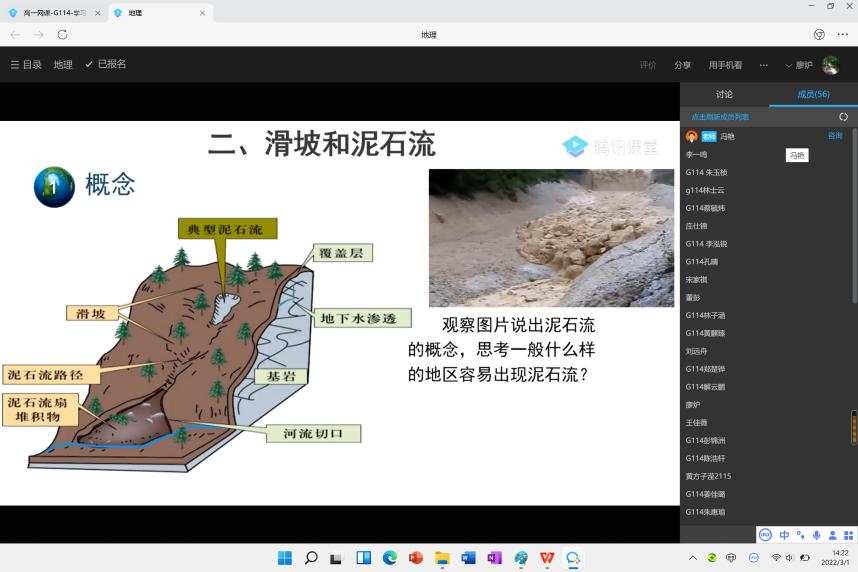
Task: Click the user profile avatar at top right
Action: tap(830, 65)
